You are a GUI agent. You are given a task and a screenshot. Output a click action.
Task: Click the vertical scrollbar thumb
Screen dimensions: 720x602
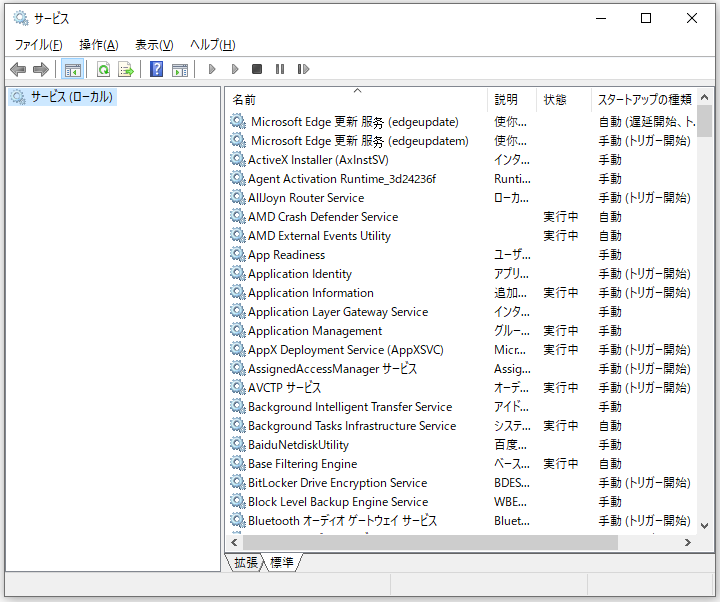704,121
